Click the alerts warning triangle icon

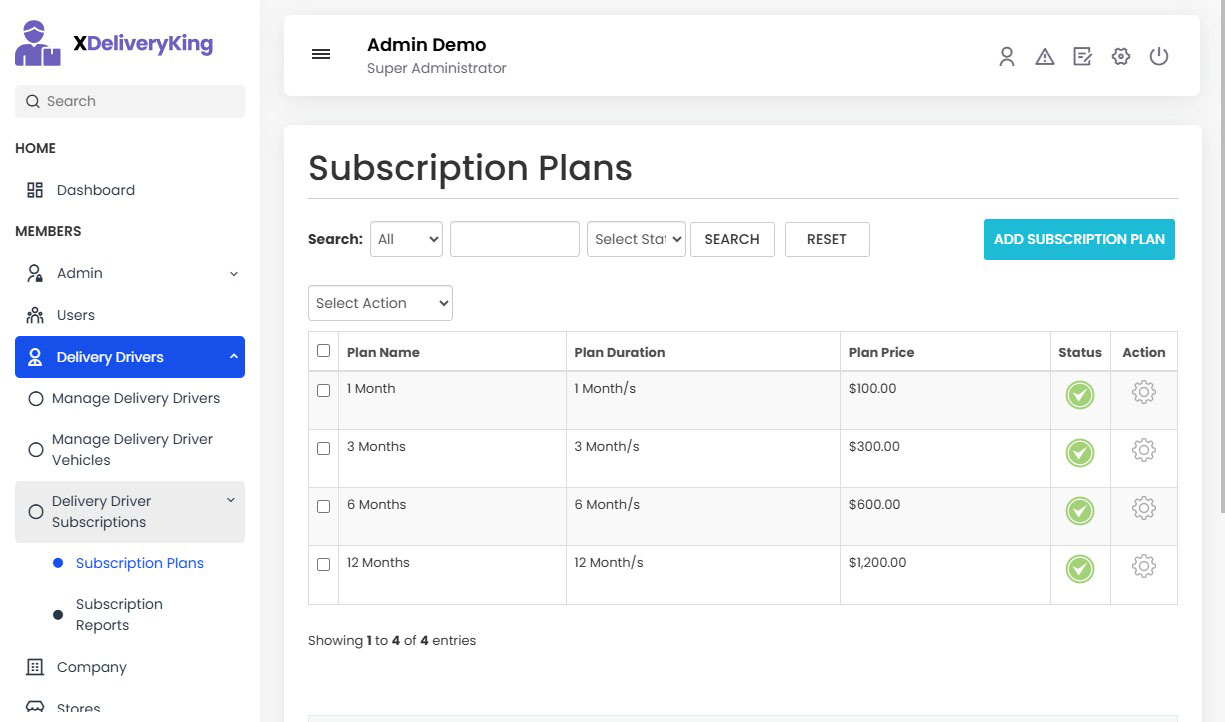point(1044,57)
